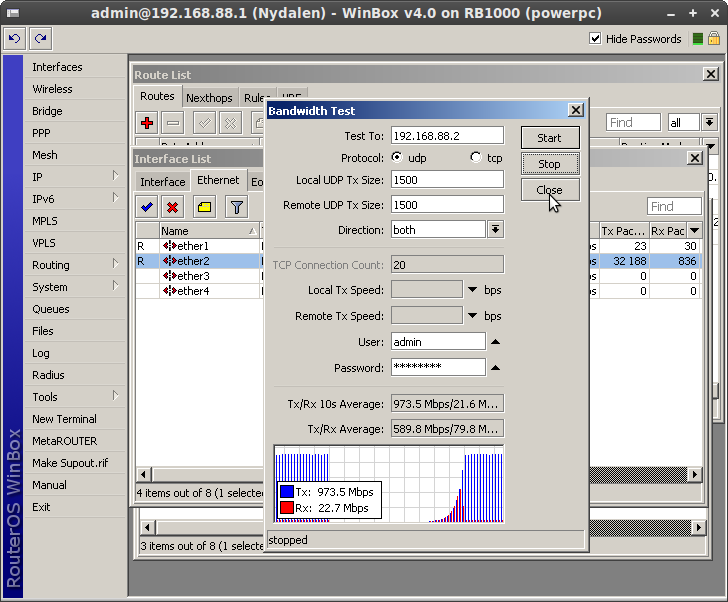The image size is (728, 602).
Task: Click the Find box in Interface List
Action: [x=674, y=207]
